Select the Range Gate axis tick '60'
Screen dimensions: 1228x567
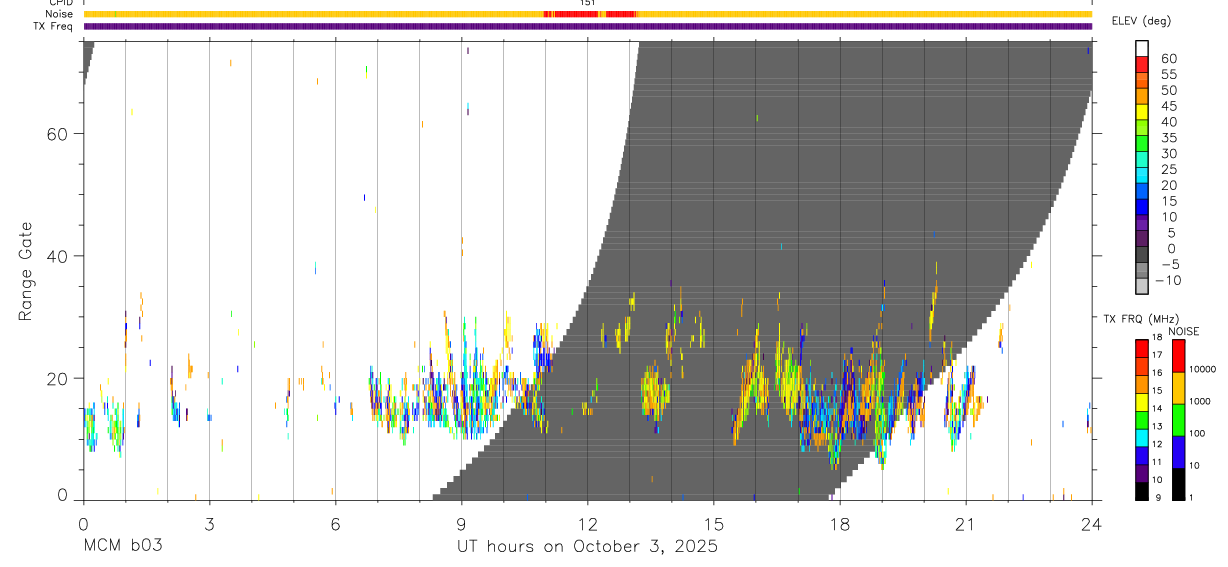pyautogui.click(x=56, y=133)
